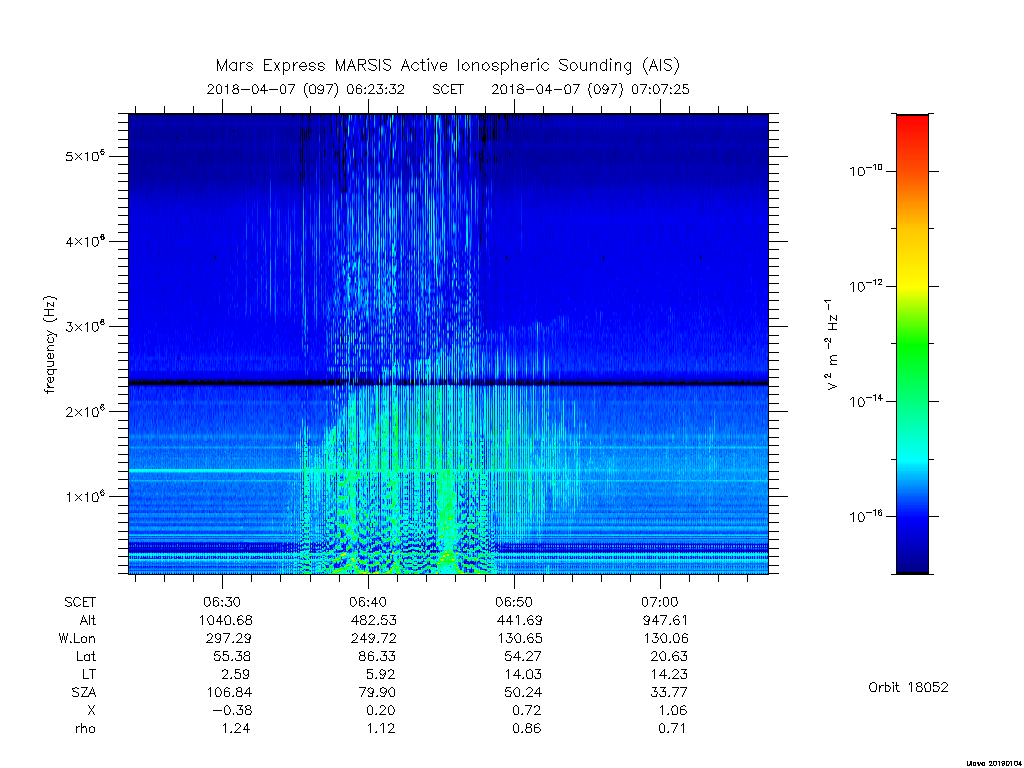Click the rho value '1.24'

(x=235, y=729)
